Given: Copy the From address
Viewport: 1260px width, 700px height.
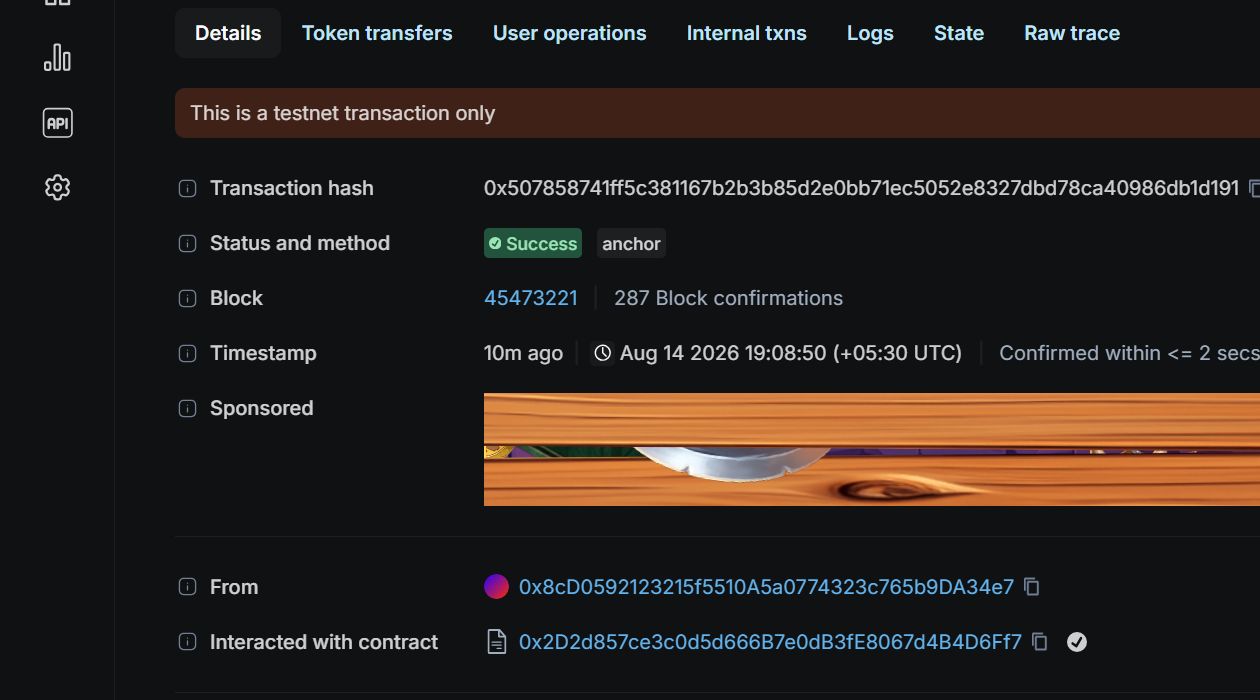Looking at the screenshot, I should coord(1032,587).
